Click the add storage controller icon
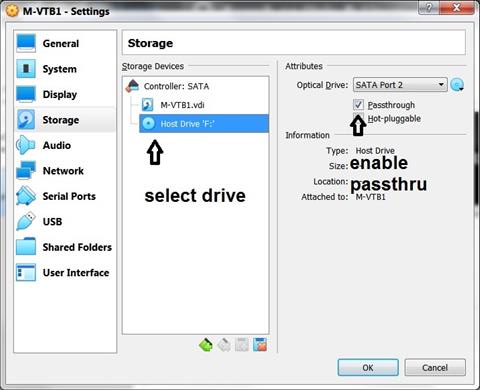The height and width of the screenshot is (390, 480). click(x=206, y=345)
